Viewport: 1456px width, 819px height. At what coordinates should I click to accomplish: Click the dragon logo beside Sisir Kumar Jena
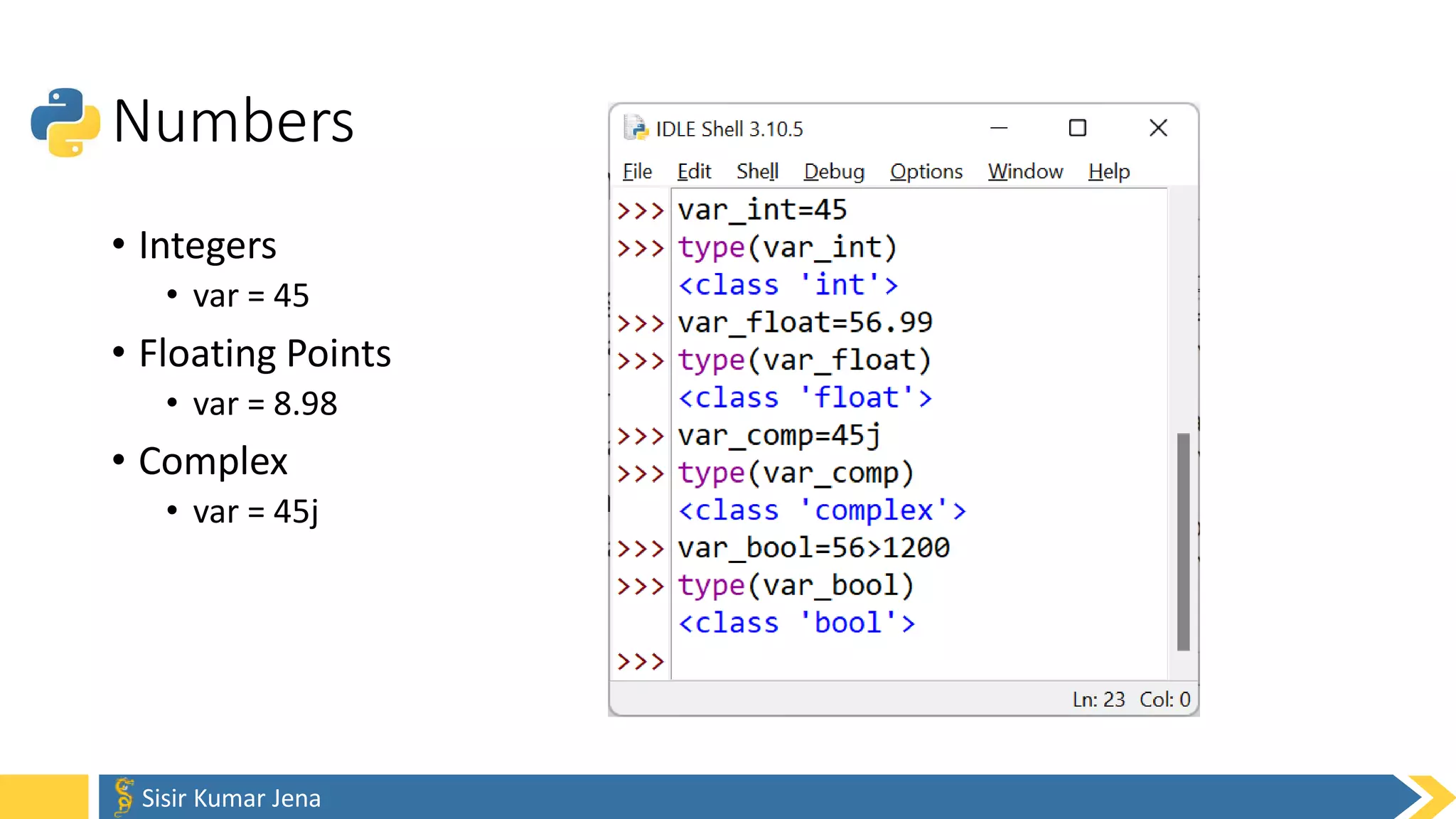[x=124, y=796]
